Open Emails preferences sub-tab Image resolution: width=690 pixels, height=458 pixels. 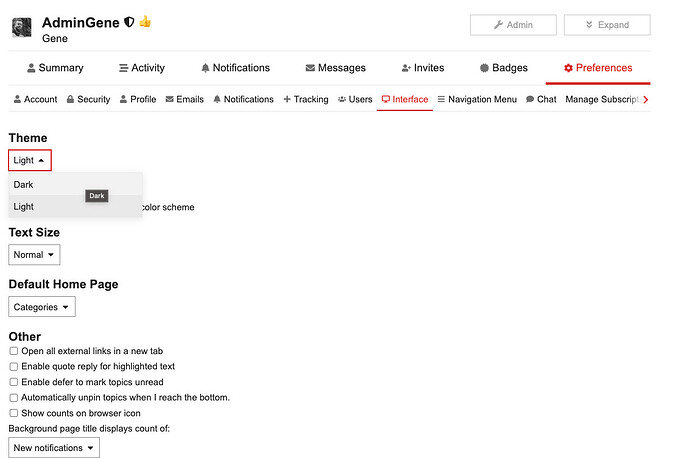click(x=184, y=99)
